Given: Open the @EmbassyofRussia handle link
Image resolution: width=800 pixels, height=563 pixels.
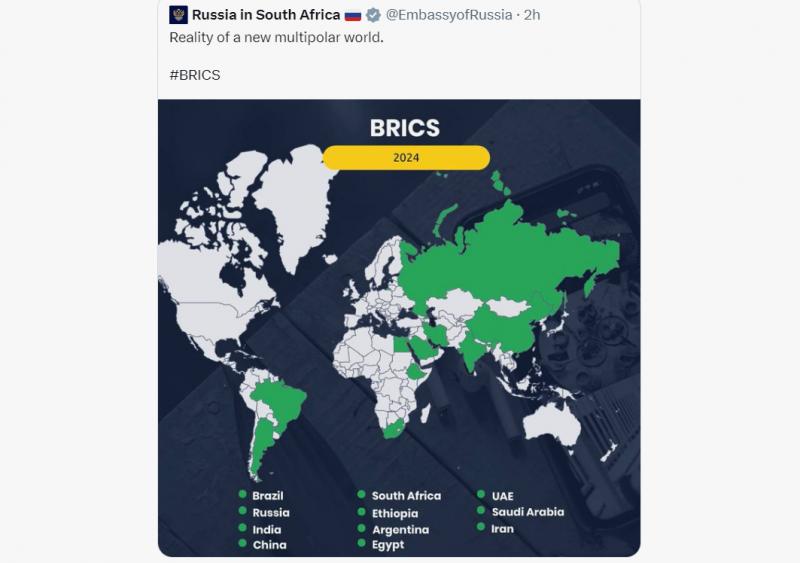Looking at the screenshot, I should coord(448,15).
